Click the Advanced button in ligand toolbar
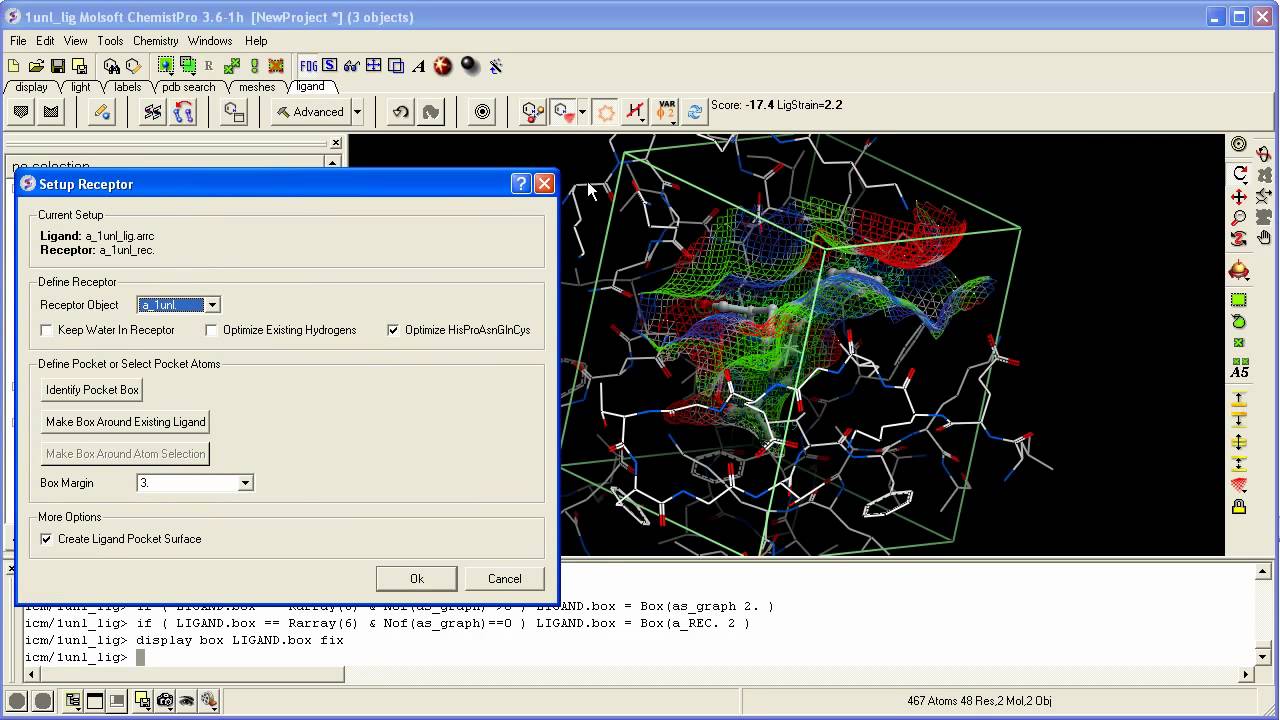This screenshot has width=1280, height=720. pyautogui.click(x=310, y=112)
